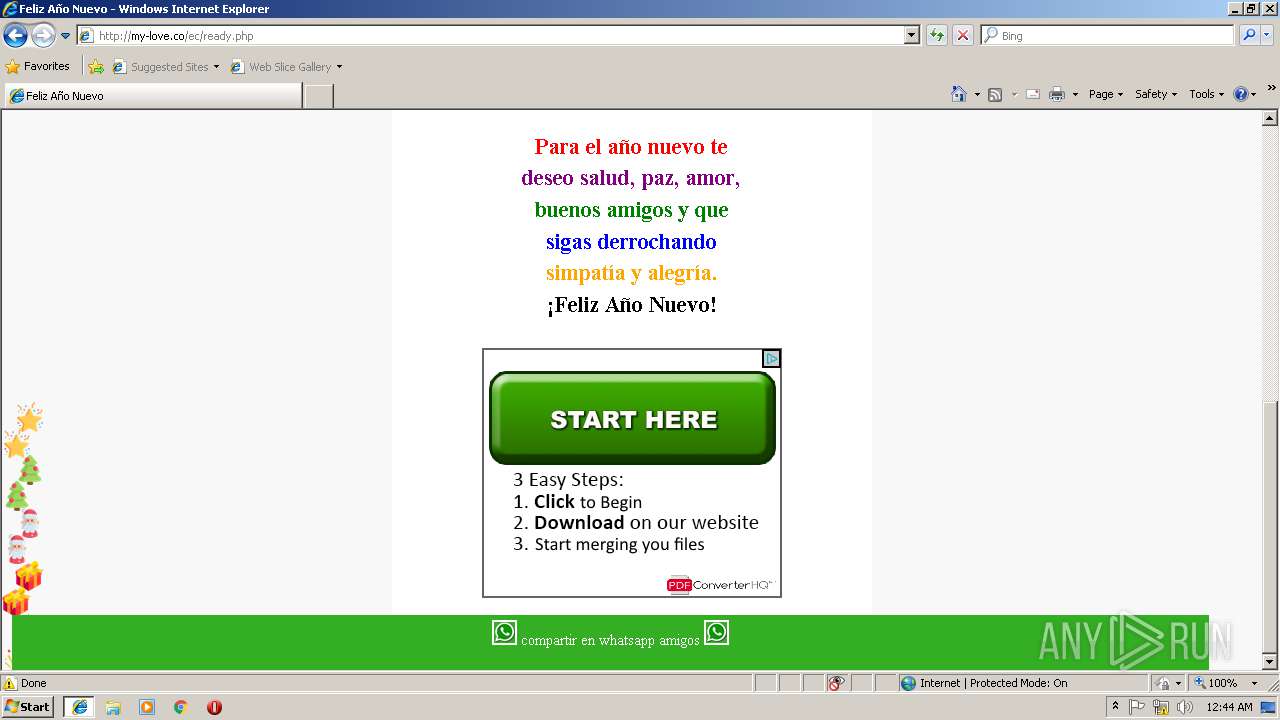Click the red Opera taskbar icon
This screenshot has width=1280, height=720.
click(x=214, y=707)
